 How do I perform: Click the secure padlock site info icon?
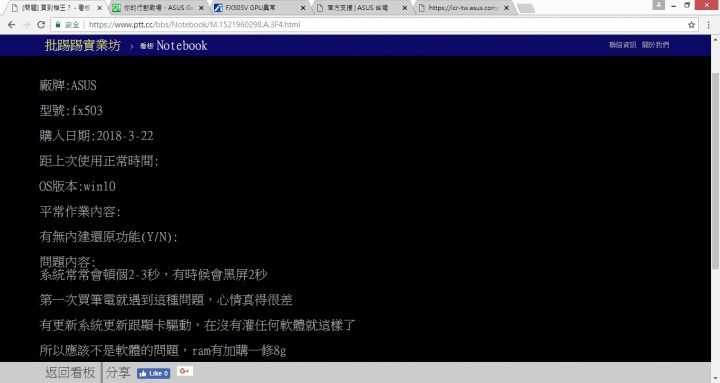58,24
